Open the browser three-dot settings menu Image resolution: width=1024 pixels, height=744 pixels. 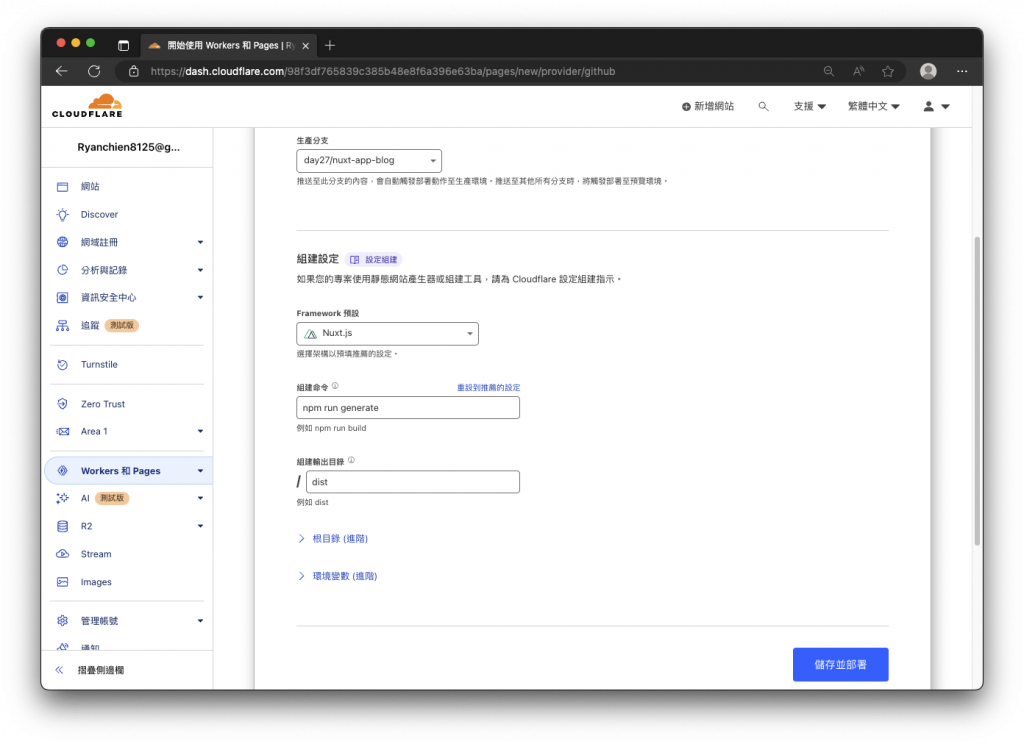pos(962,71)
